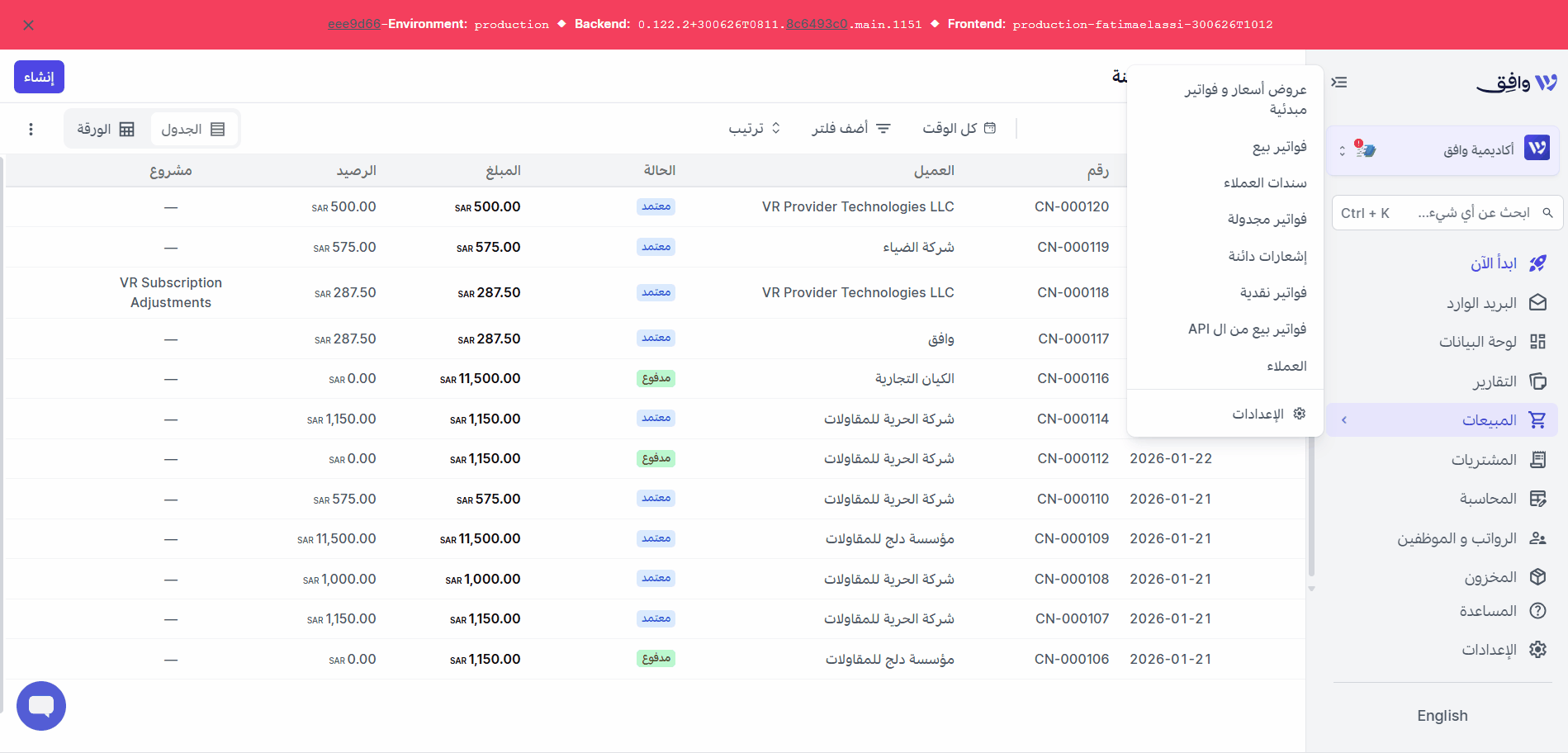Open credit note CN-000118
This screenshot has width=1568, height=753.
1073,292
